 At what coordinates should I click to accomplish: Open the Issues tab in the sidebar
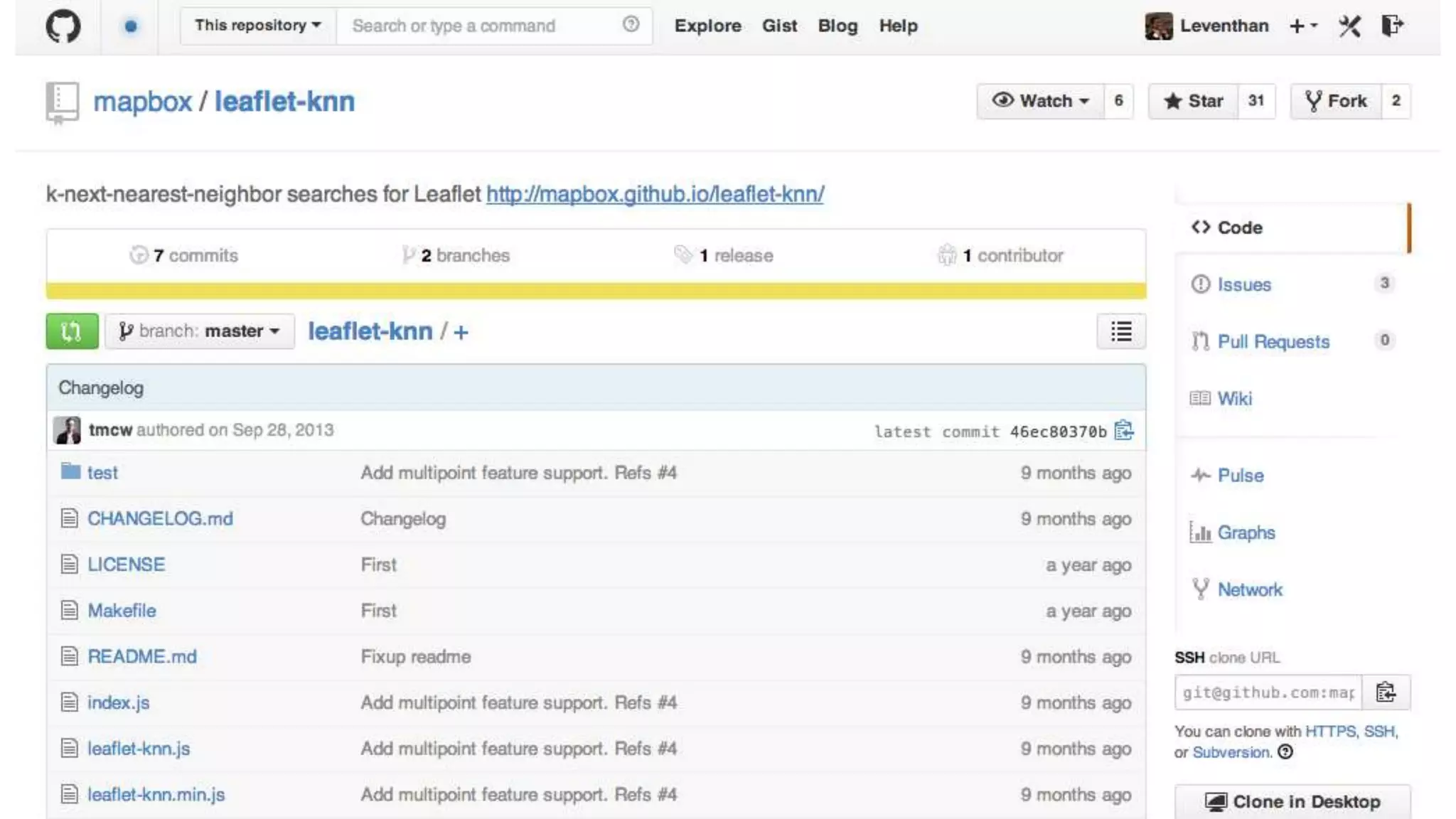(x=1243, y=284)
